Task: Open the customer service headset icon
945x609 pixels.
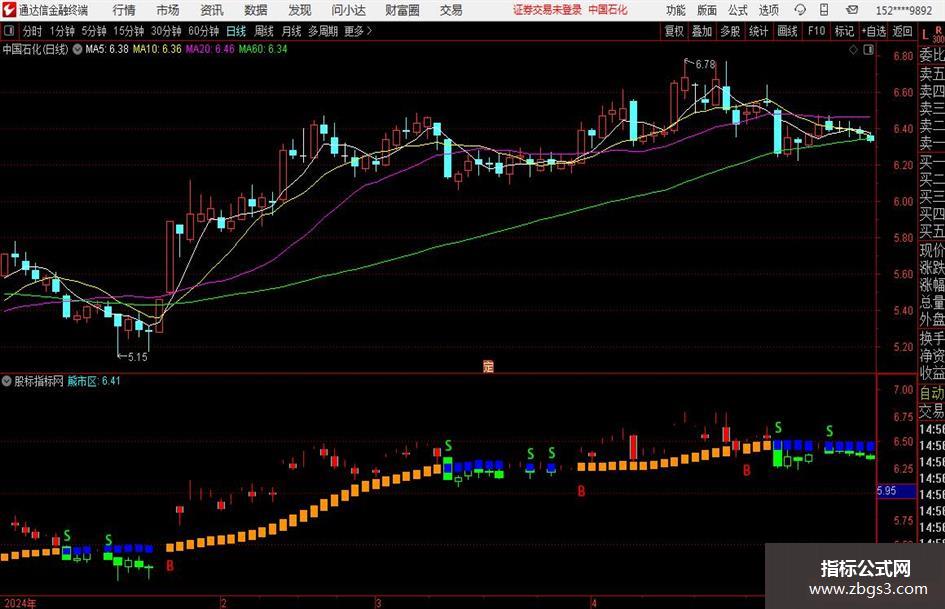Action: pyautogui.click(x=800, y=10)
